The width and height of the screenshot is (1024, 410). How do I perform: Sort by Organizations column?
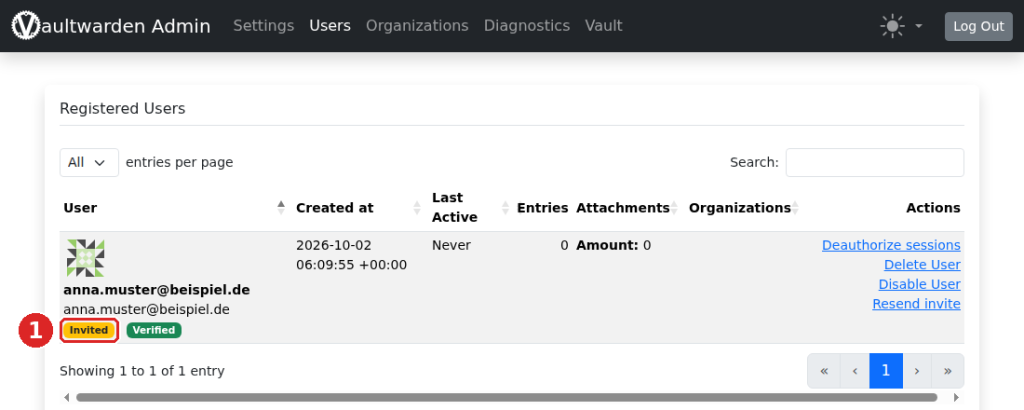click(x=743, y=208)
